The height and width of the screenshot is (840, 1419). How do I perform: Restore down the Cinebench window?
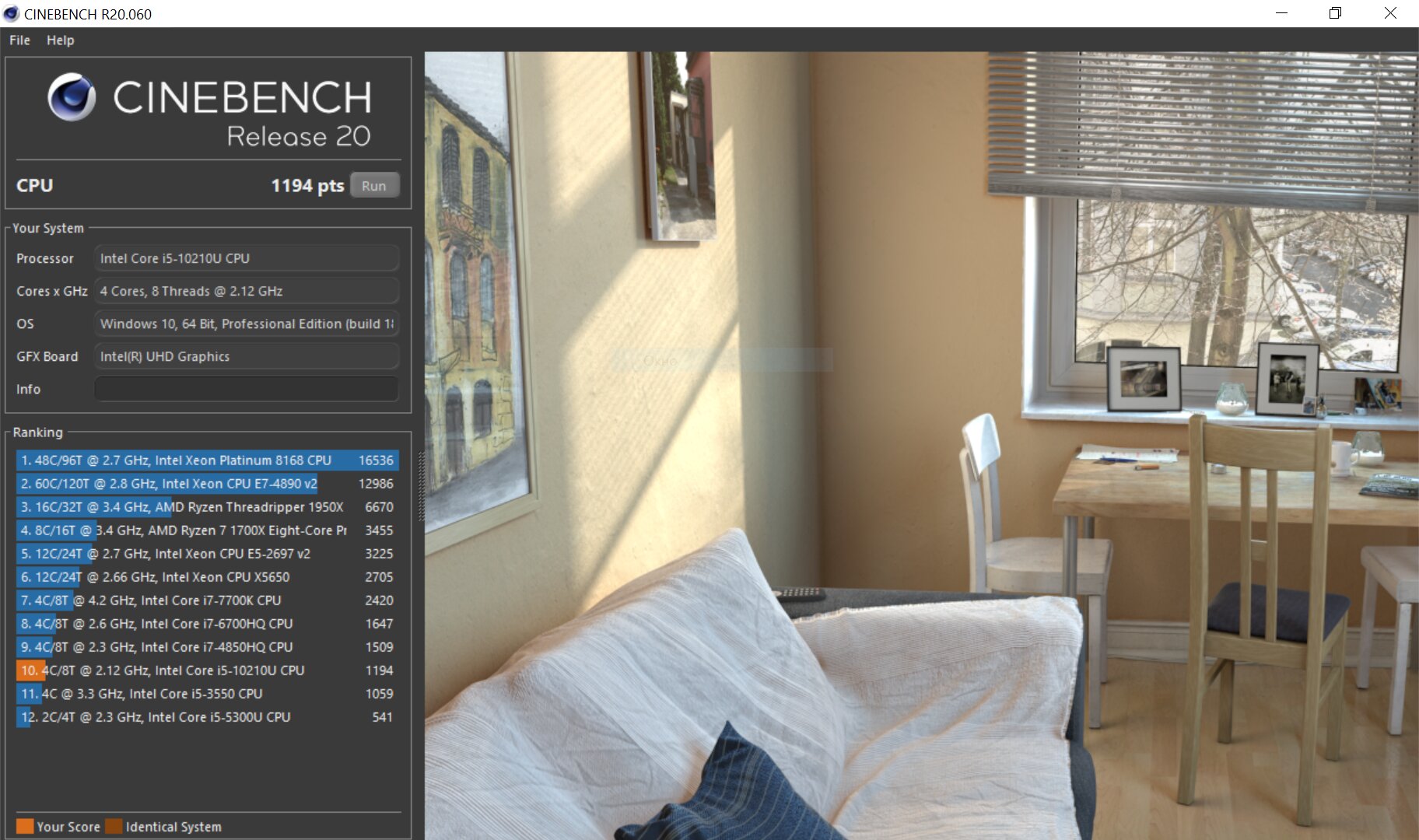pos(1336,13)
